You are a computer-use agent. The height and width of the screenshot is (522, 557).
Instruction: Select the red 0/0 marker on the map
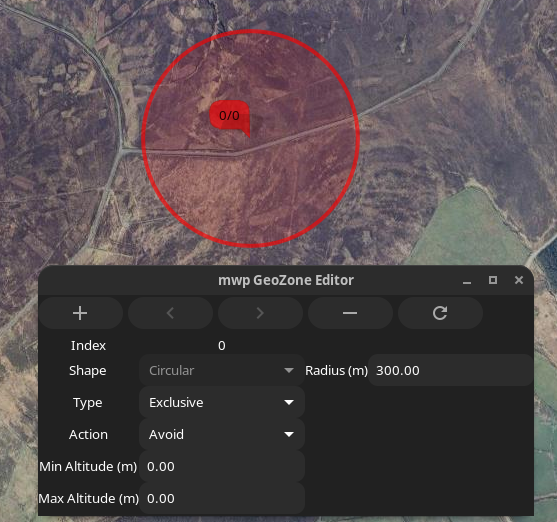229,117
